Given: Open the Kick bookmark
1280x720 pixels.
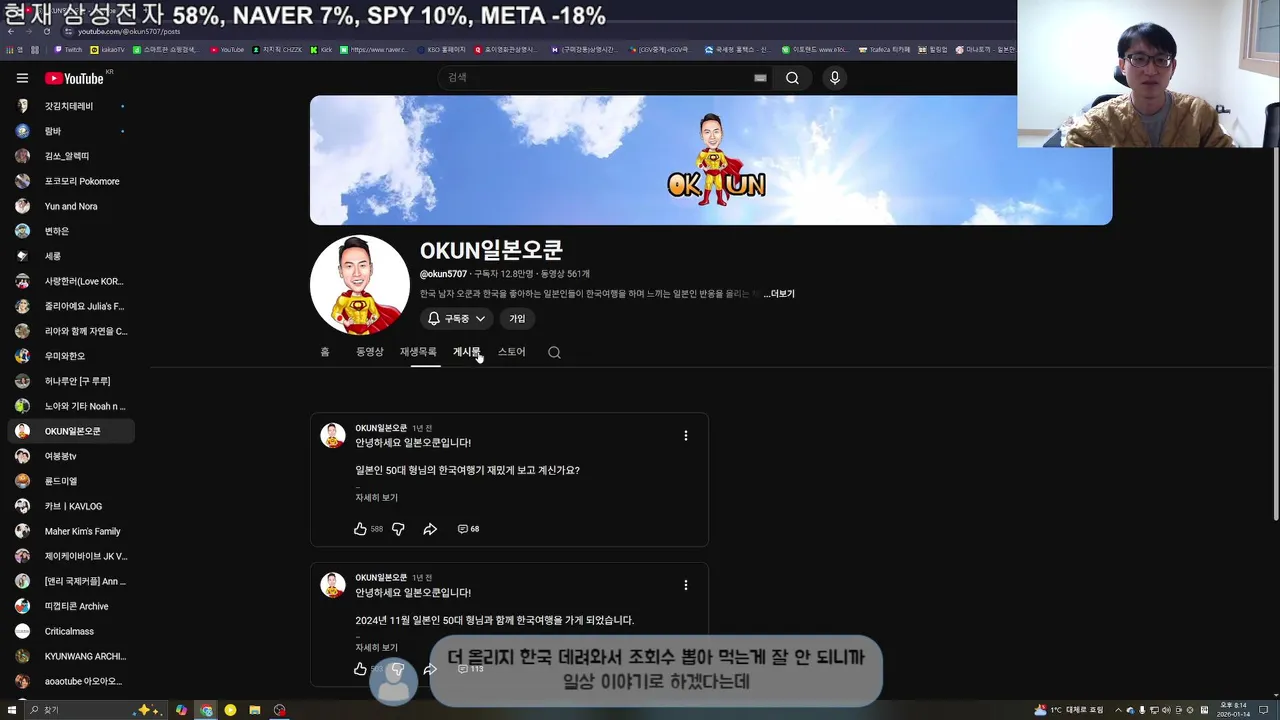Looking at the screenshot, I should pyautogui.click(x=322, y=49).
